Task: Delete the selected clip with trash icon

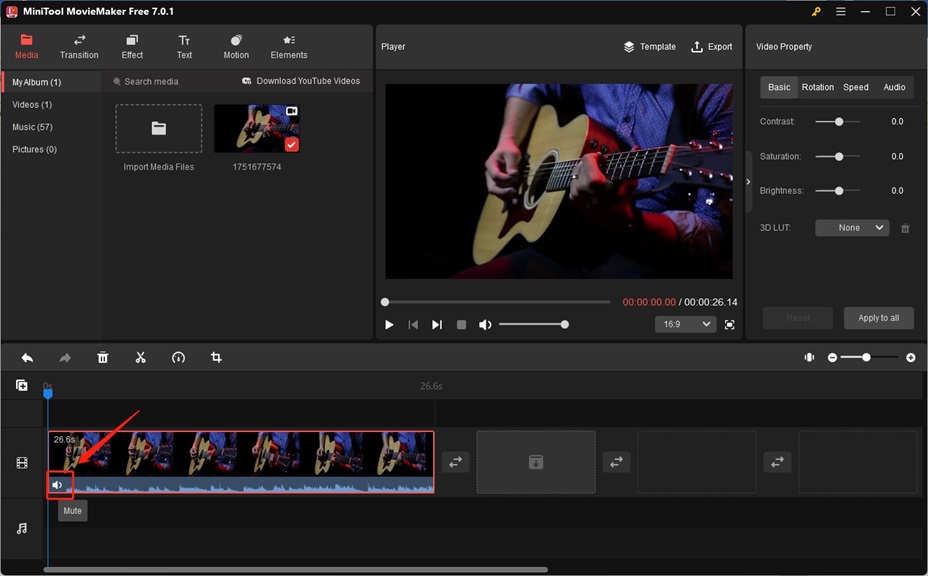Action: point(103,357)
